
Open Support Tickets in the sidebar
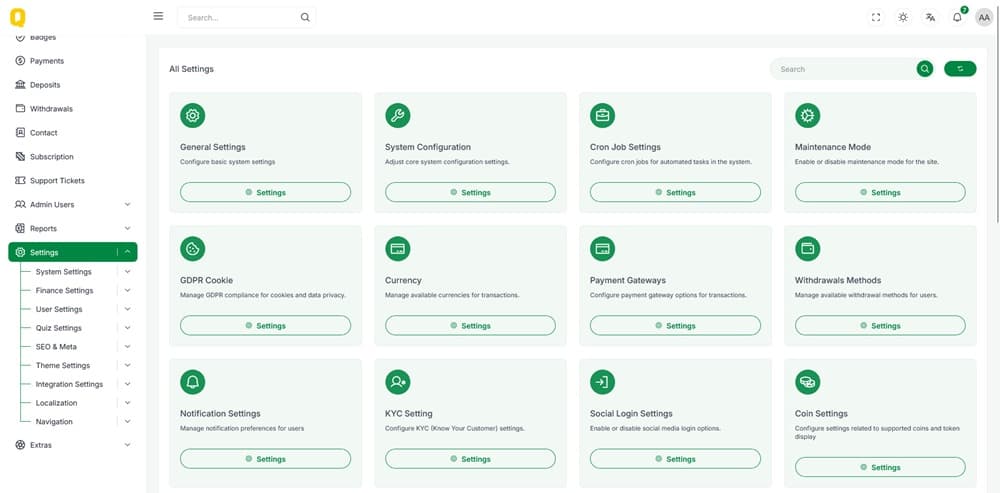tap(56, 181)
